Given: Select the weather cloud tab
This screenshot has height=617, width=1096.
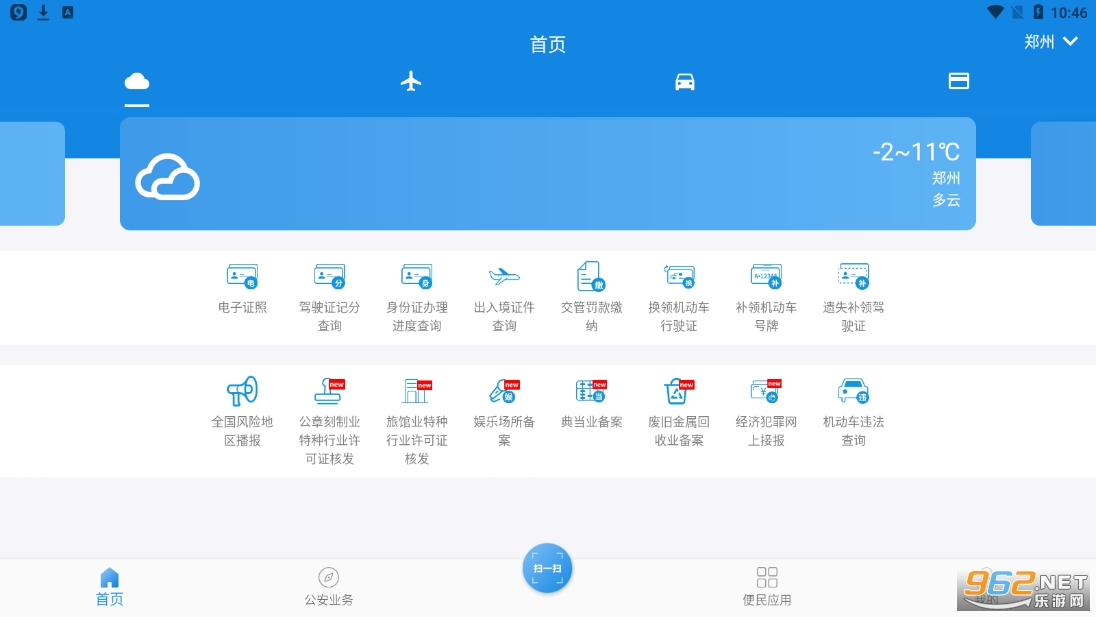Looking at the screenshot, I should (137, 82).
